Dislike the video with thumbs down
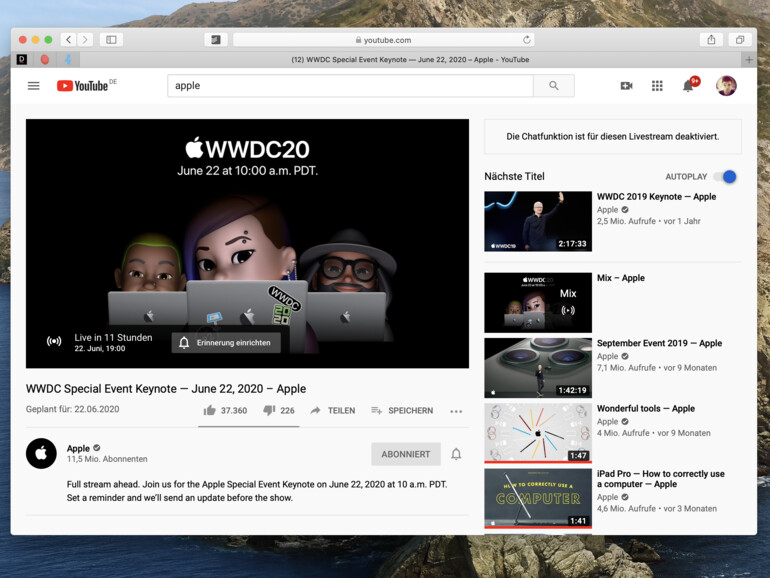This screenshot has height=578, width=770. 268,411
